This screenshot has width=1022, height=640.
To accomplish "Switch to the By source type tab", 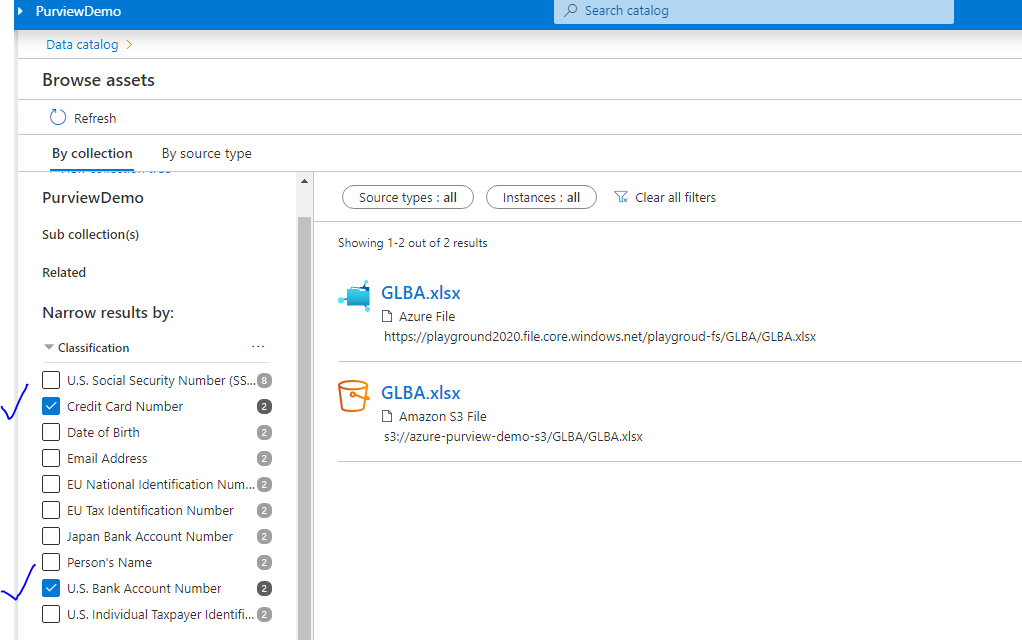I will [x=207, y=153].
